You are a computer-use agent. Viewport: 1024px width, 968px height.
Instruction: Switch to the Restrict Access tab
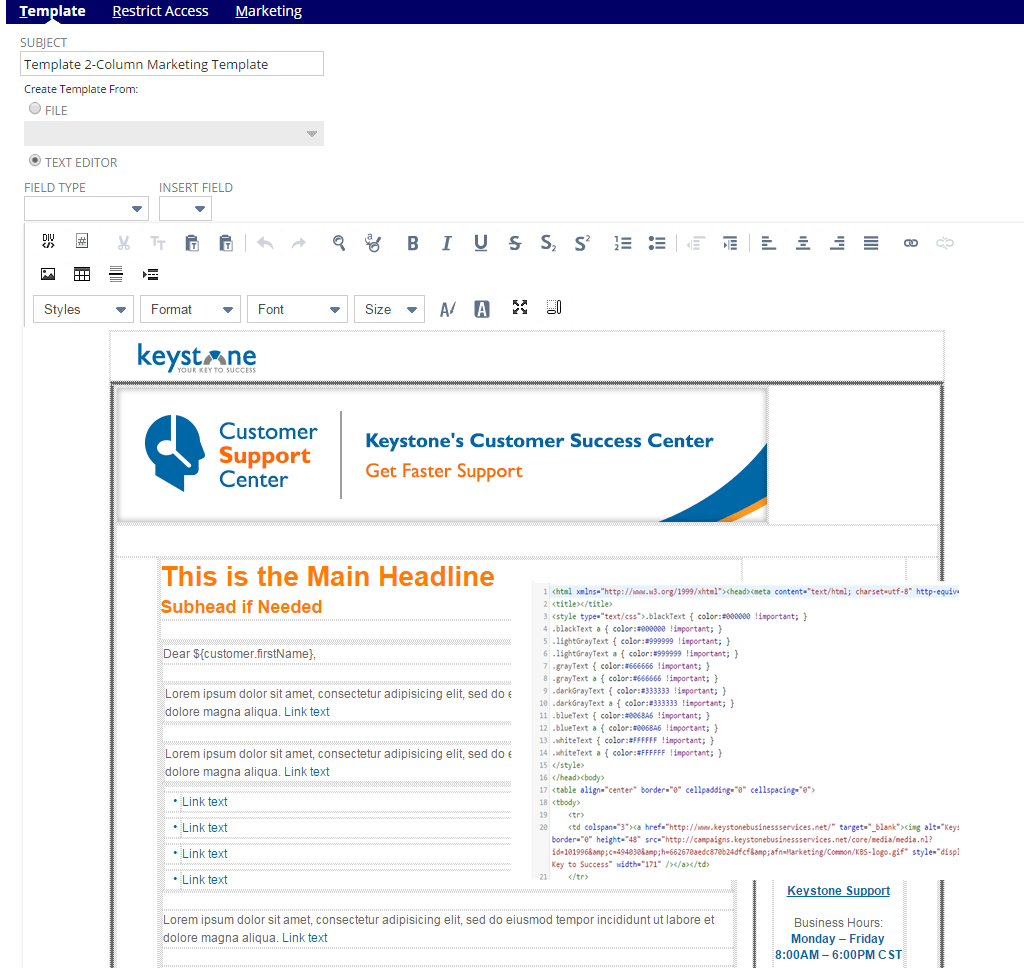[161, 11]
